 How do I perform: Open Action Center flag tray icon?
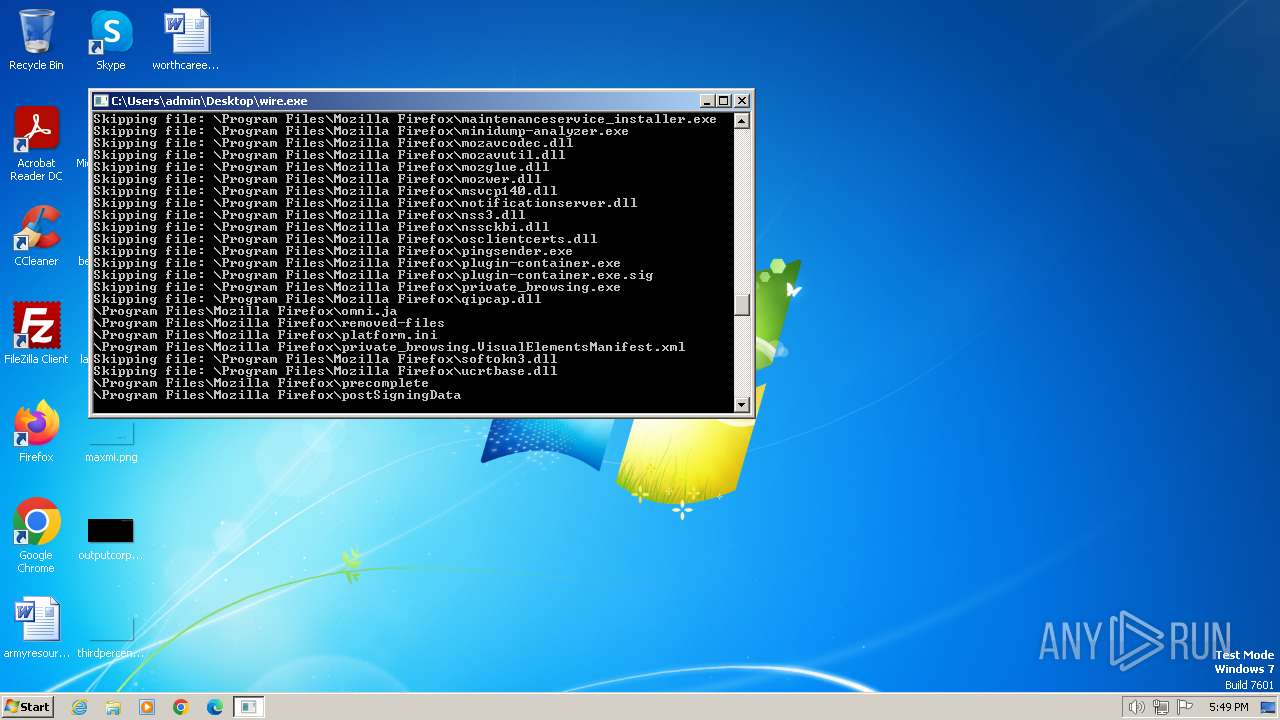[x=1185, y=707]
